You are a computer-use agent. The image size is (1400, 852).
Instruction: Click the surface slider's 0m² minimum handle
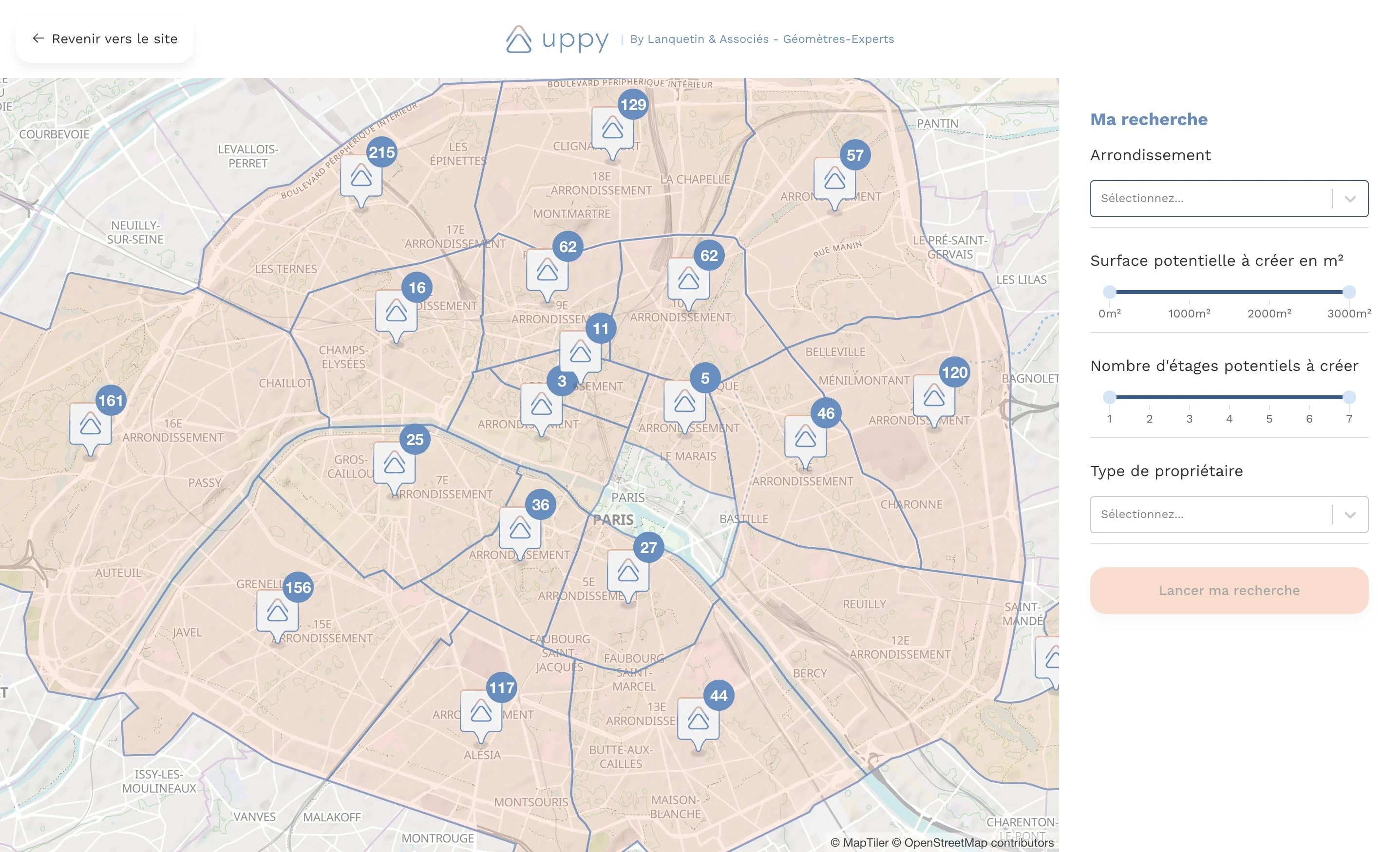pyautogui.click(x=1109, y=292)
